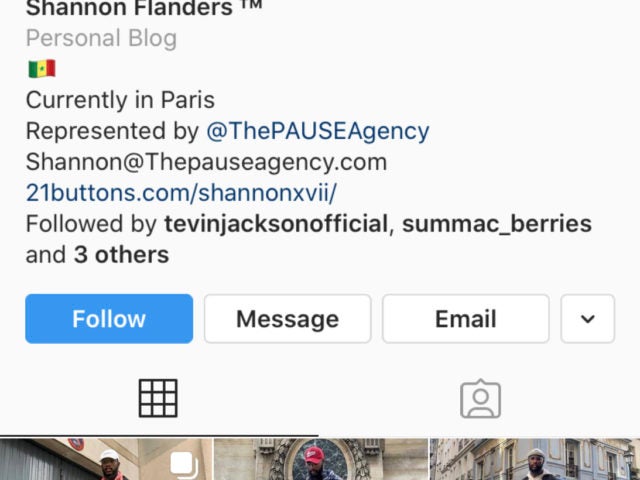The height and width of the screenshot is (480, 640).
Task: Open the tagged photos tab icon
Action: (480, 399)
